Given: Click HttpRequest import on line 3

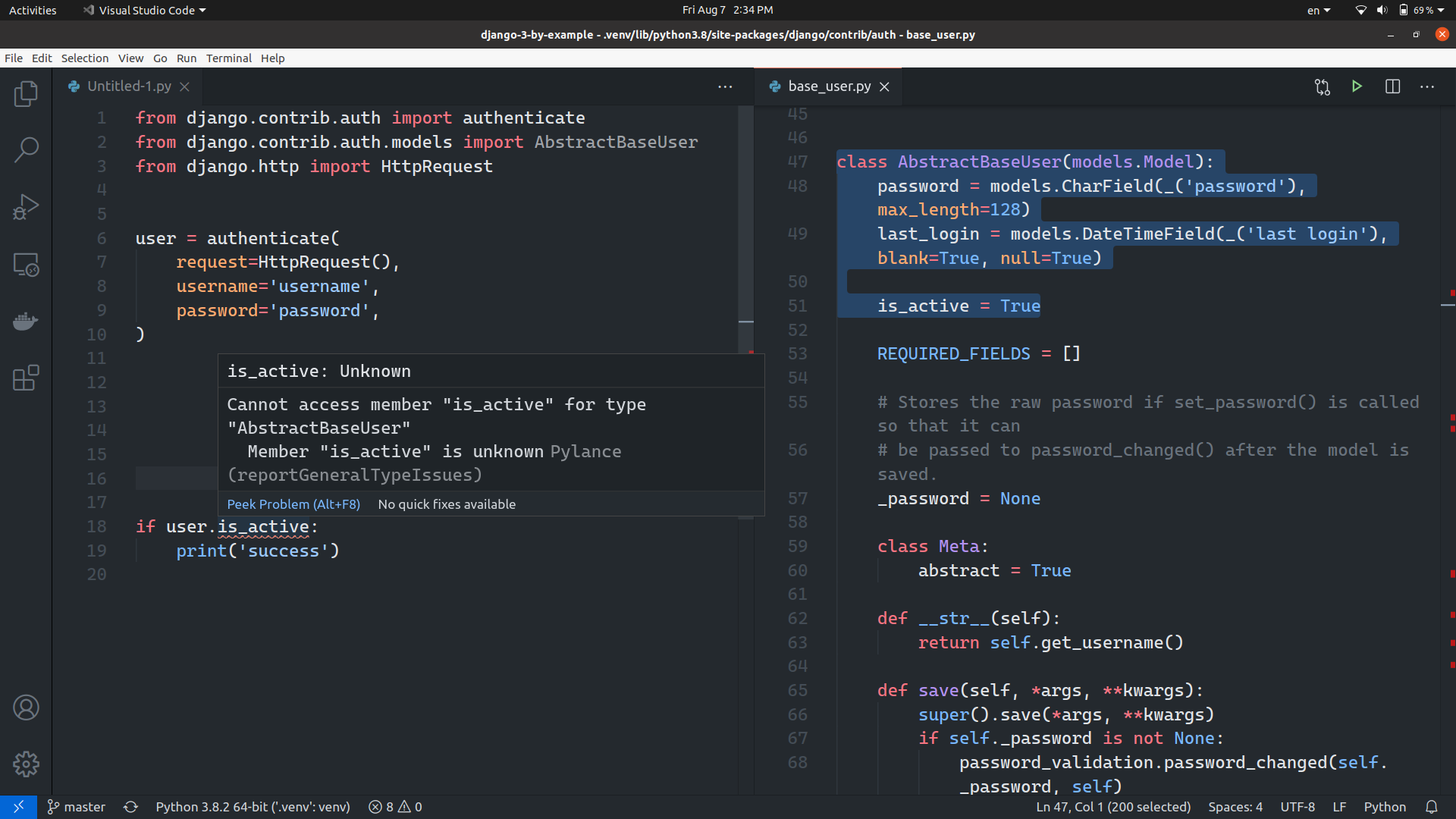Looking at the screenshot, I should tap(437, 166).
